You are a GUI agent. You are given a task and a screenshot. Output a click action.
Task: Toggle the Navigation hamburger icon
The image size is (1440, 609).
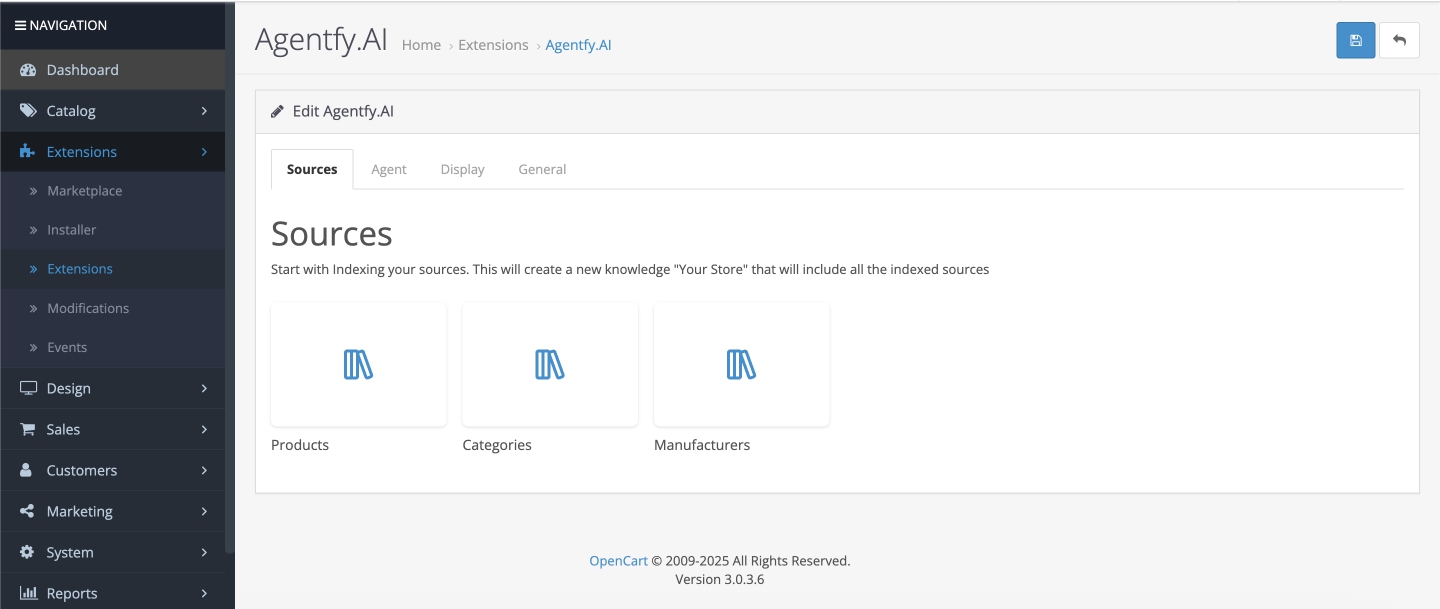(21, 25)
